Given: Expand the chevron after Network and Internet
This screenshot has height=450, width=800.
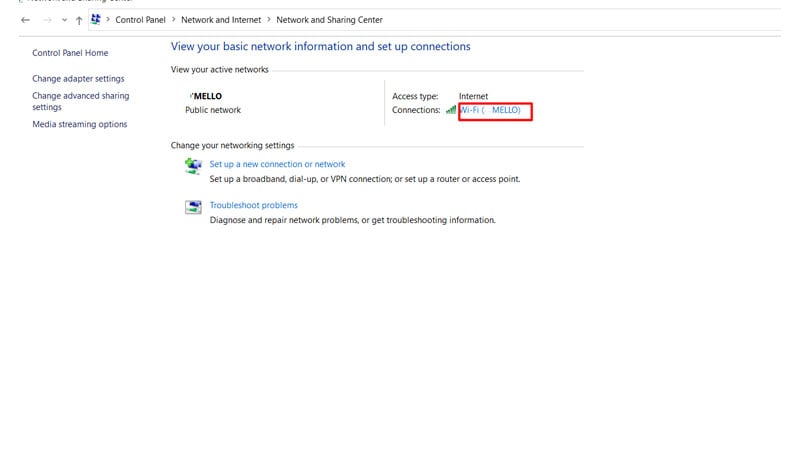Looking at the screenshot, I should tap(269, 19).
